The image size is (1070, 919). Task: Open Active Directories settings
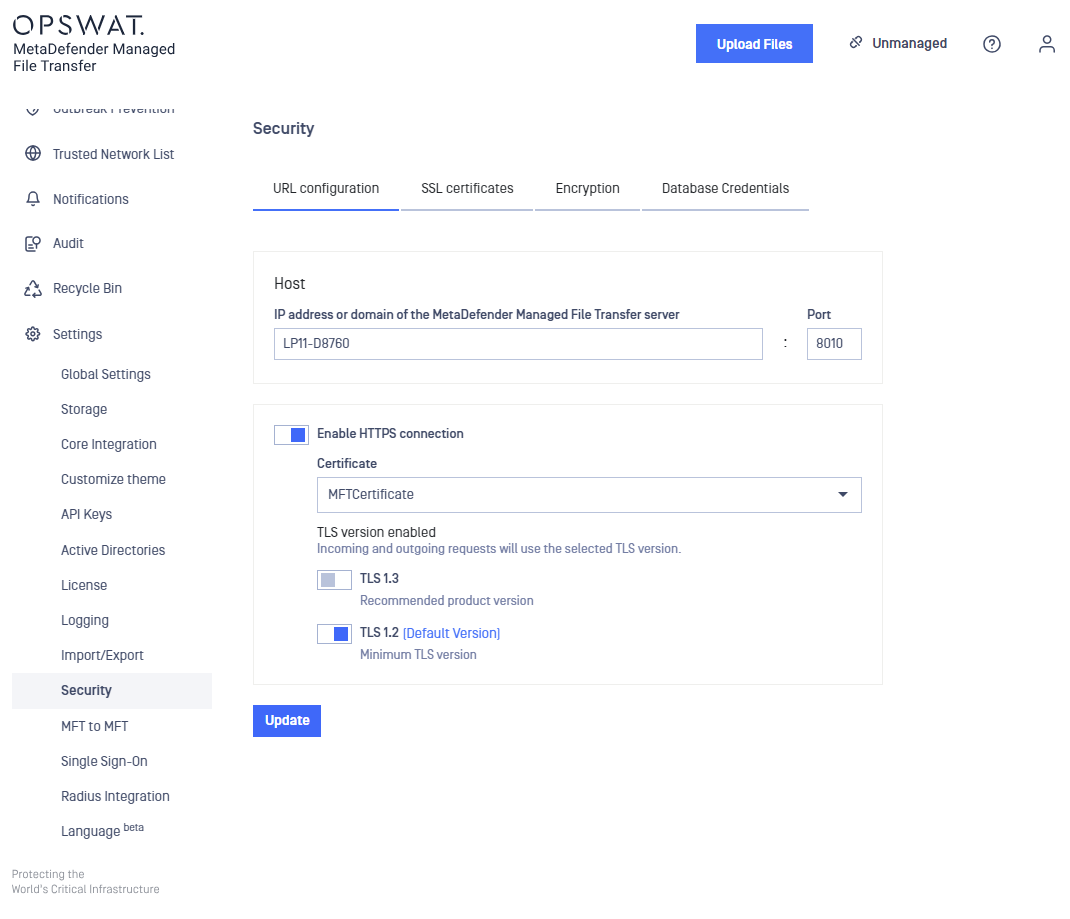[113, 551]
